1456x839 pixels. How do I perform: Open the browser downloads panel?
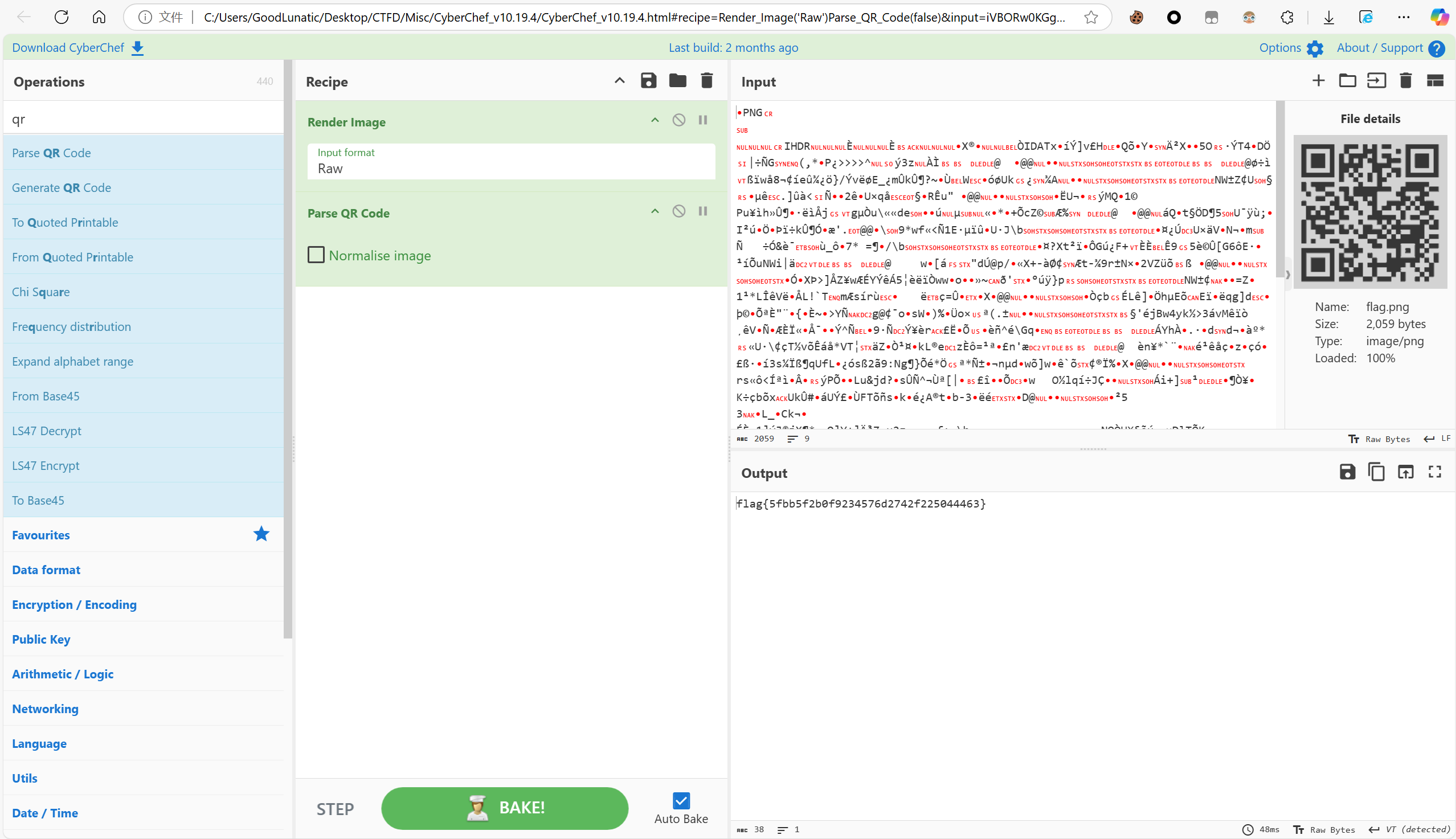click(1328, 17)
